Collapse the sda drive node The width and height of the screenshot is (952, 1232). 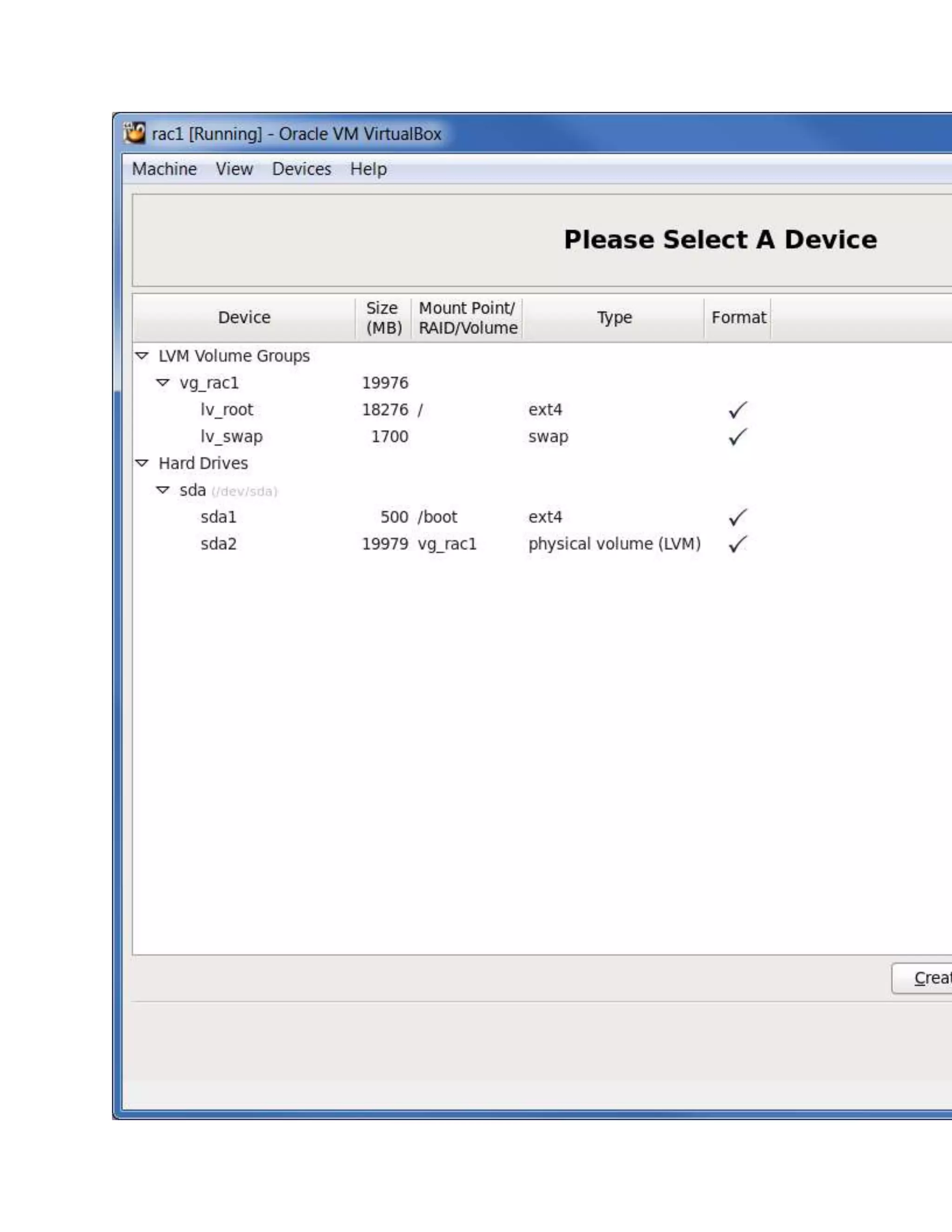coord(163,490)
